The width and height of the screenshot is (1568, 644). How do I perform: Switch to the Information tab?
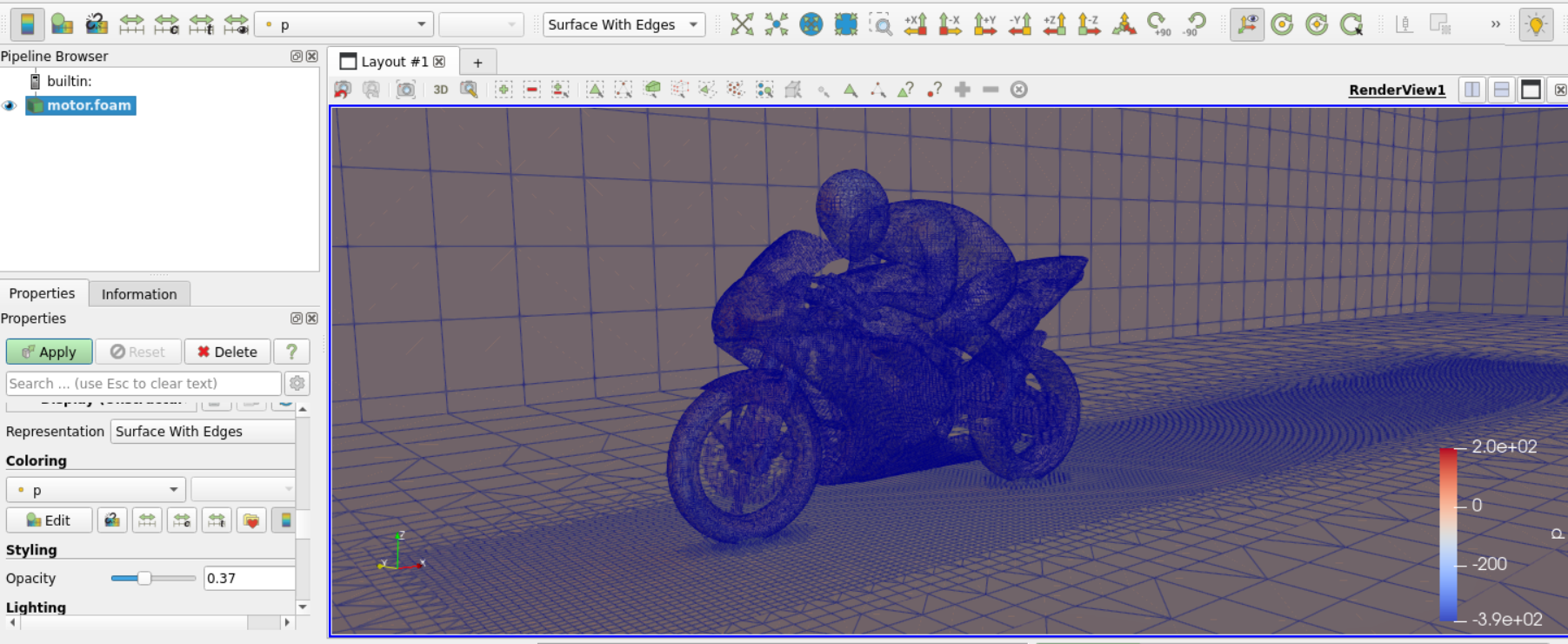[x=139, y=294]
